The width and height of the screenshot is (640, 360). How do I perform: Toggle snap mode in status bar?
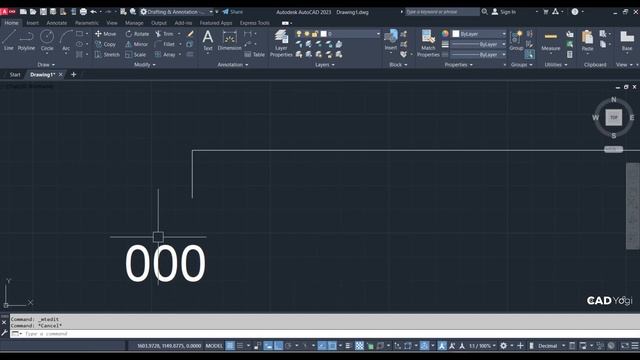[240, 346]
